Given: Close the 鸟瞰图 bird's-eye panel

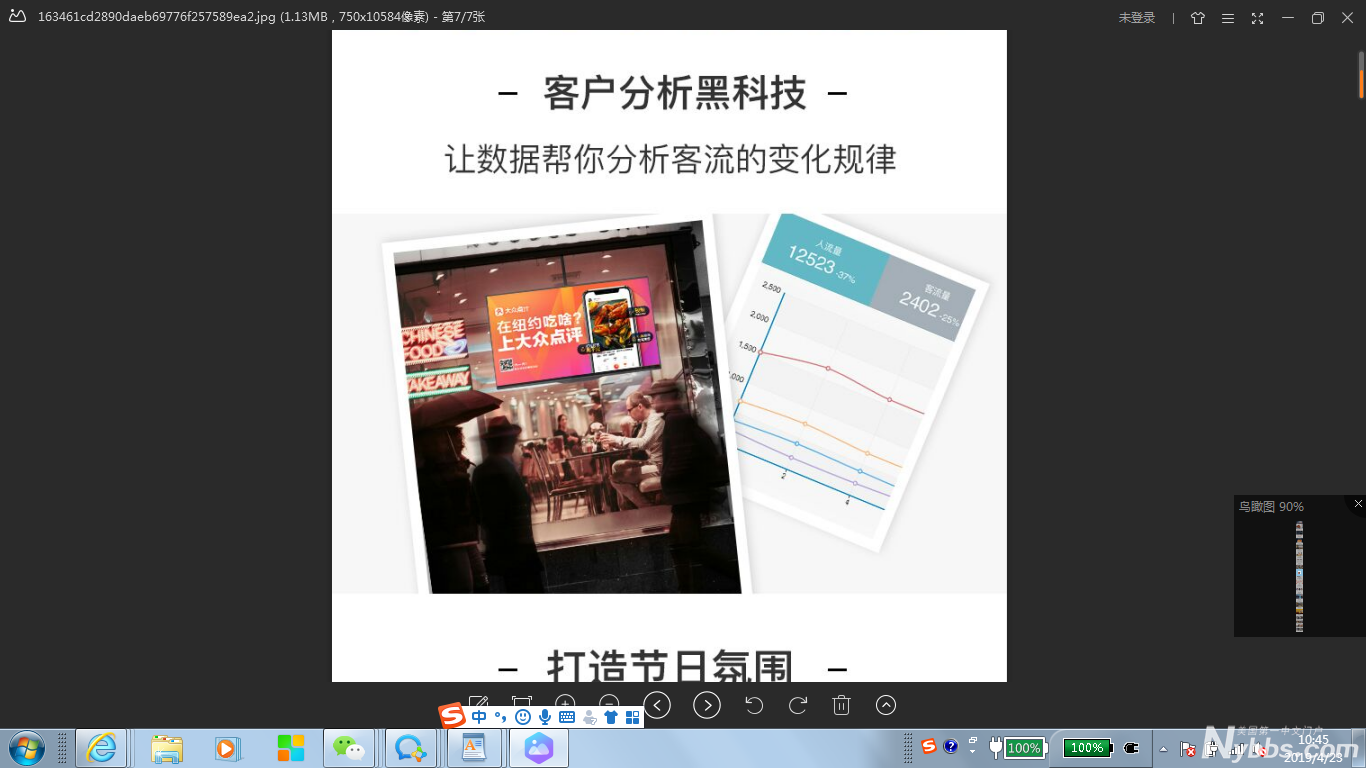Looking at the screenshot, I should point(1358,504).
